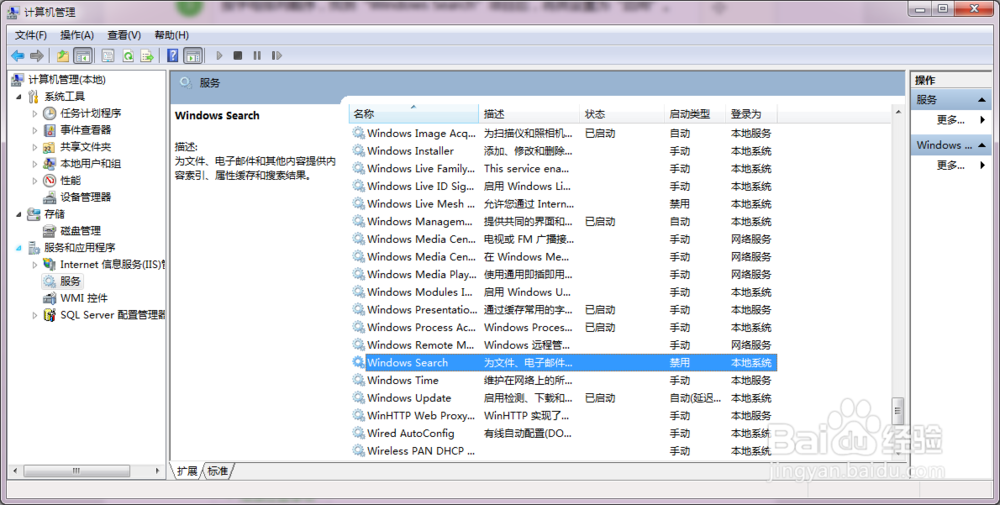Expand the Internet 信息服务(IIS) node arrow
Screen dimensions: 1000x505
(x=34, y=265)
